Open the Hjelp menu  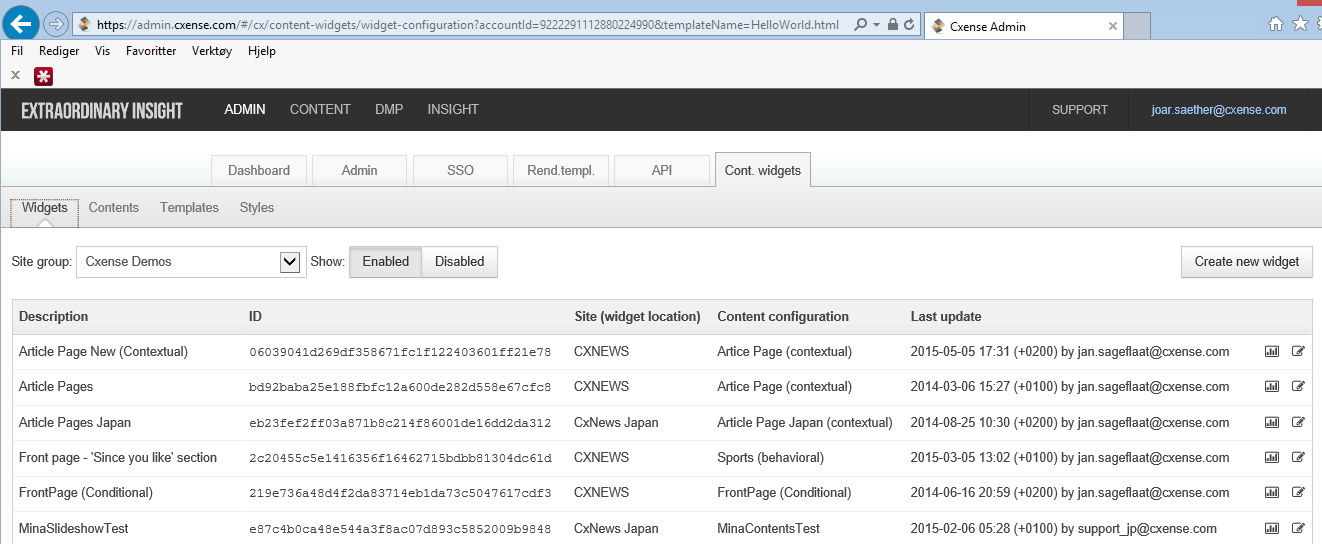pos(262,51)
